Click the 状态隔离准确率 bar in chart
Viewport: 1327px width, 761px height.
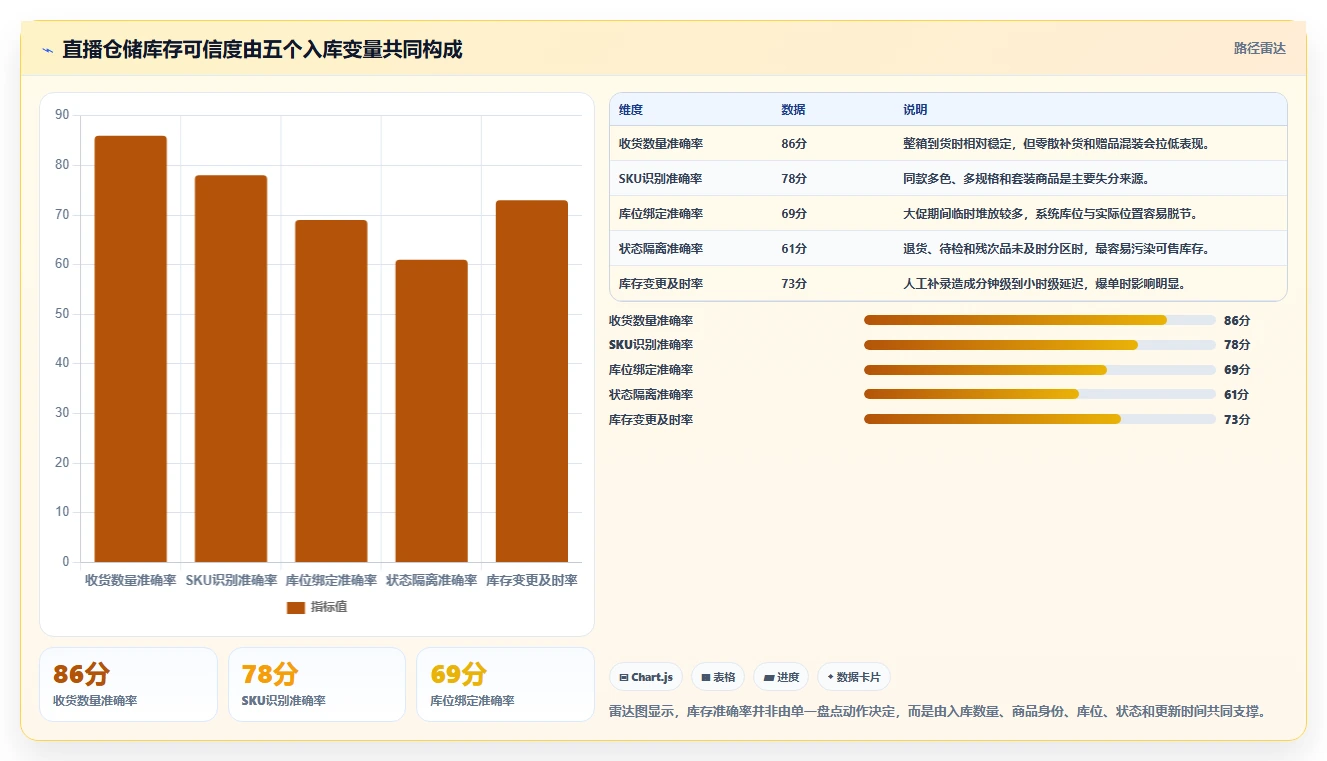[x=431, y=411]
